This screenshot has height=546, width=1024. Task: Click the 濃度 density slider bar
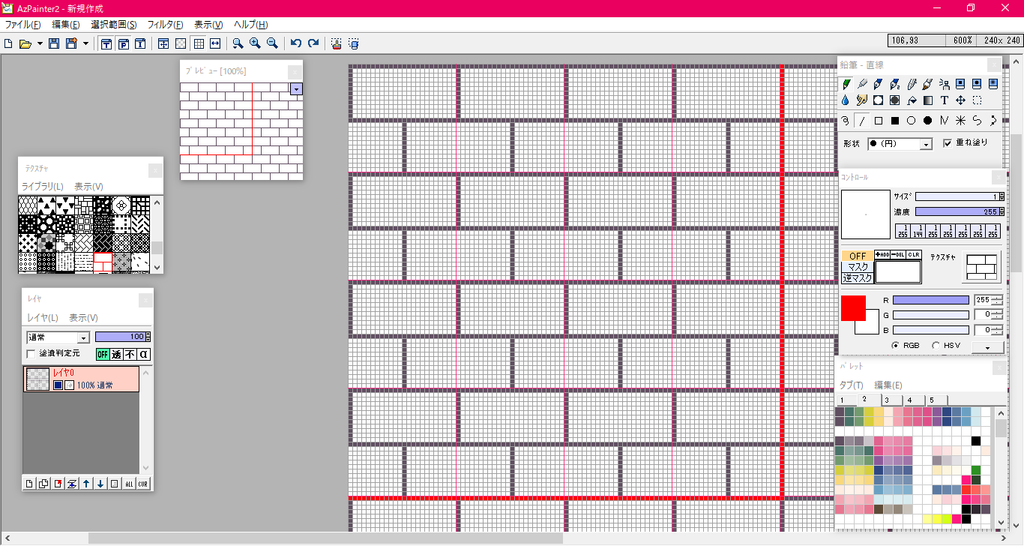tap(957, 212)
